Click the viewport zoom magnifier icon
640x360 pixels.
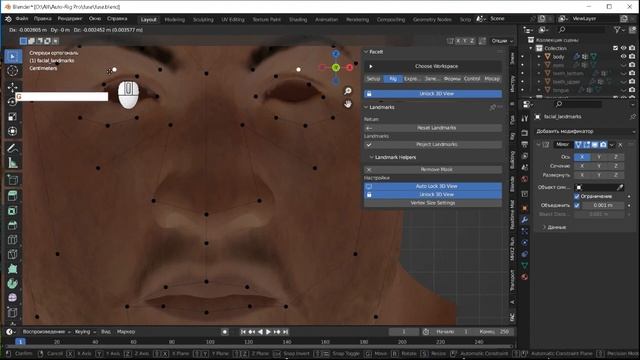[x=348, y=91]
